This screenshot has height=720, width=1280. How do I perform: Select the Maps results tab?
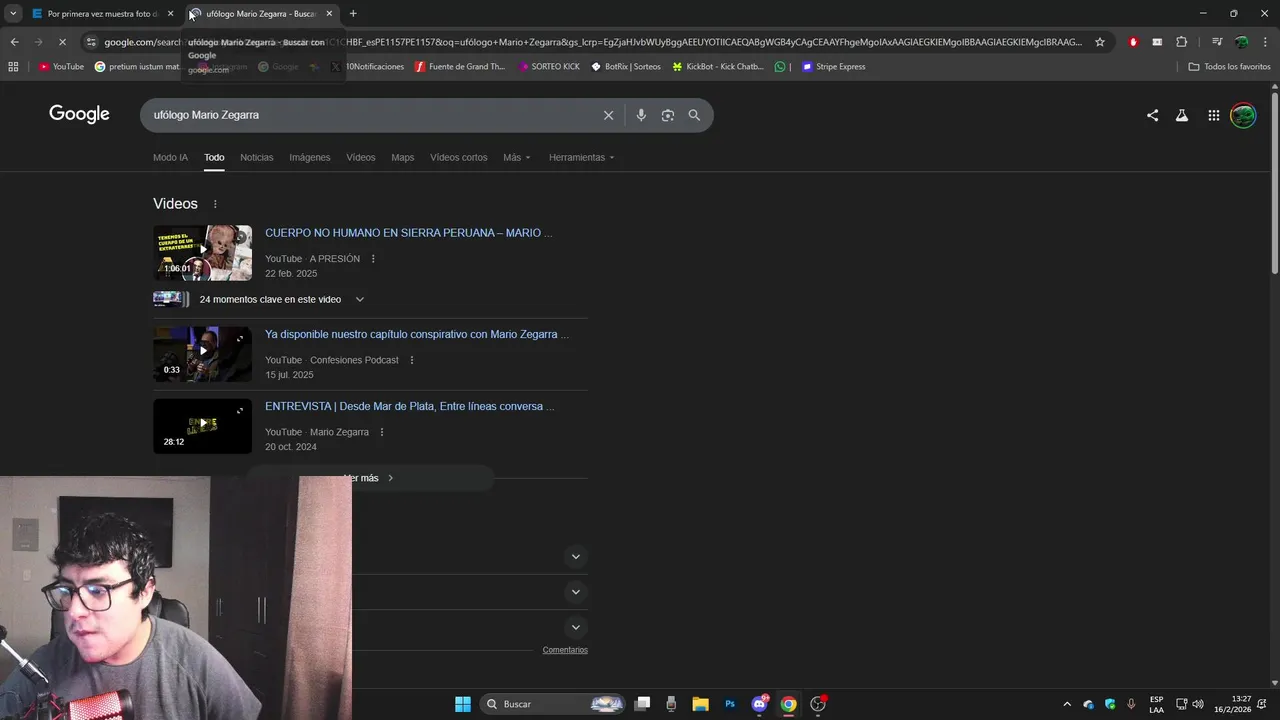tap(402, 157)
